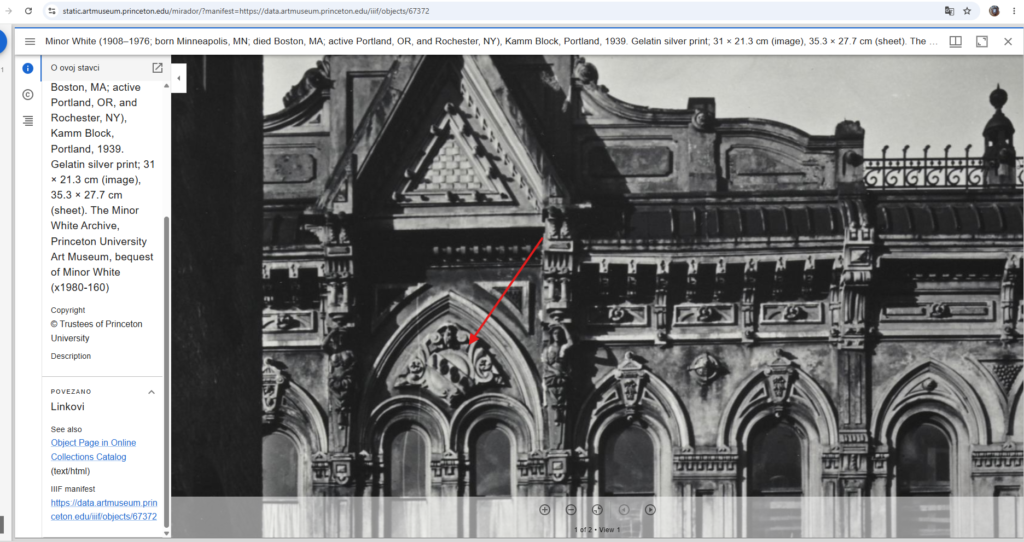
Task: Open the Rights copyright panel icon
Action: [x=27, y=95]
